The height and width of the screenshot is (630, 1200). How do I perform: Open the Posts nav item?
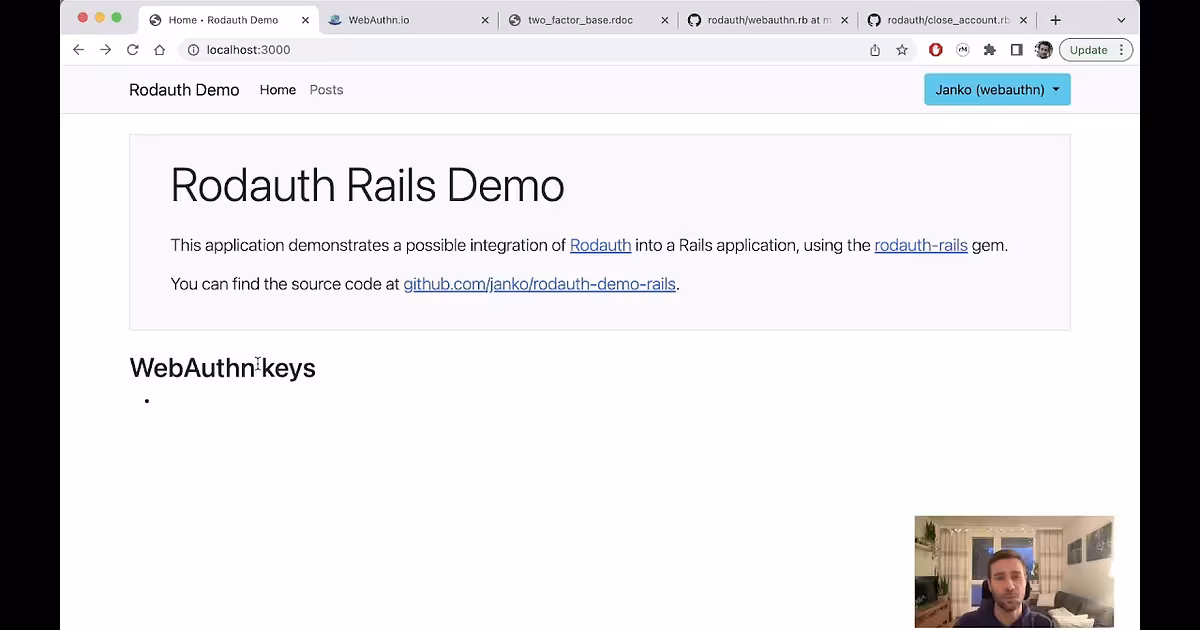[326, 90]
